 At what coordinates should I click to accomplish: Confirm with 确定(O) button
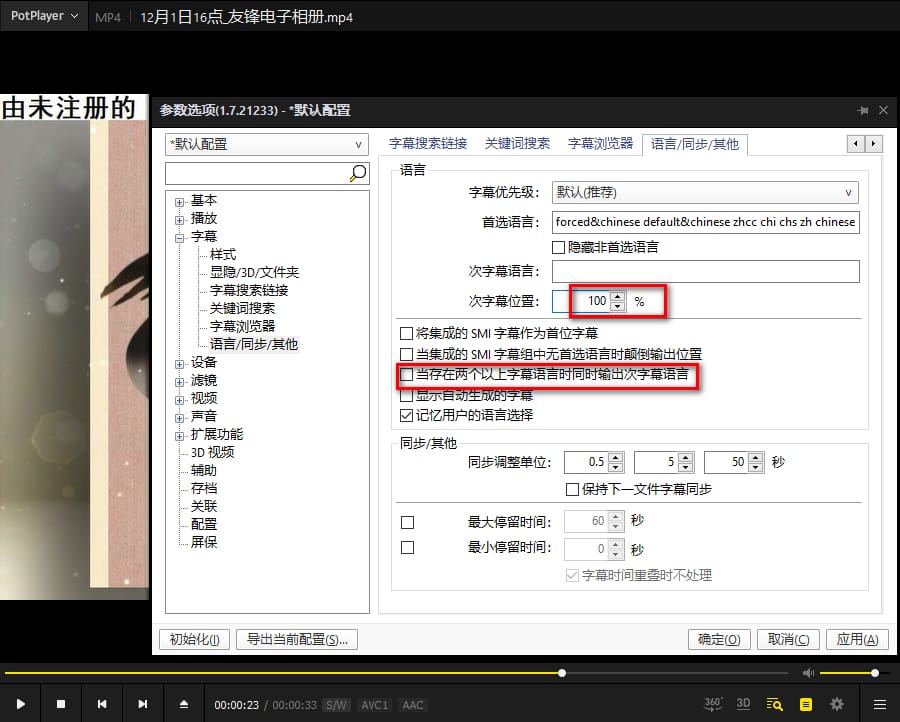point(719,639)
